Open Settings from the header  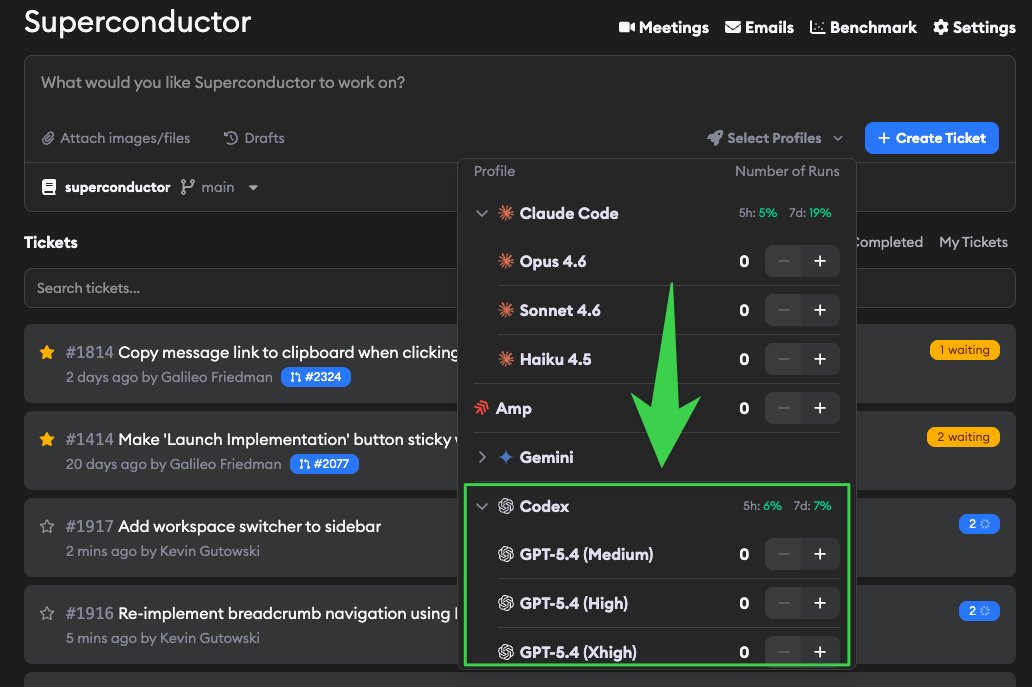[x=974, y=28]
